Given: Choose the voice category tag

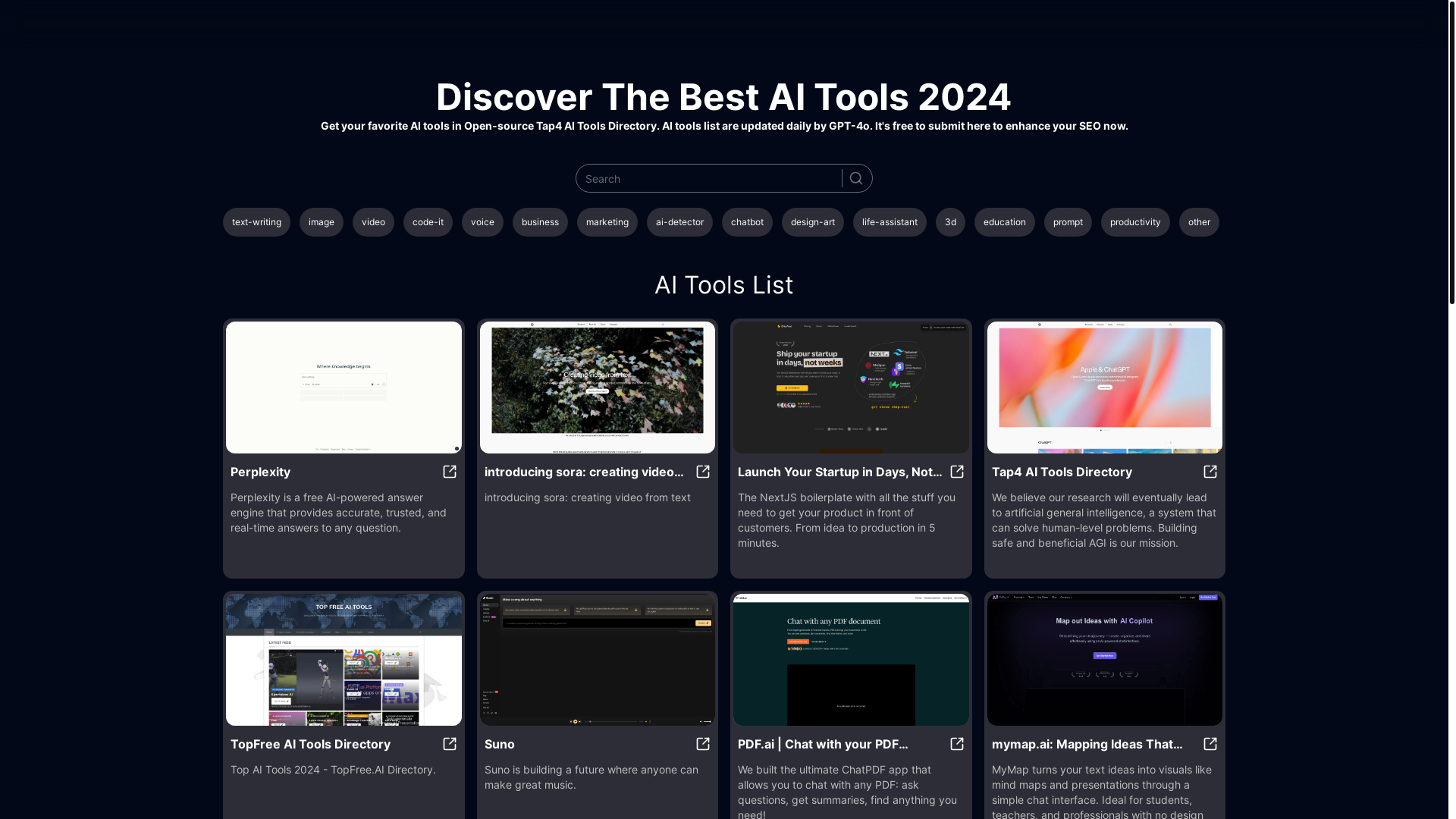Looking at the screenshot, I should coord(482,222).
